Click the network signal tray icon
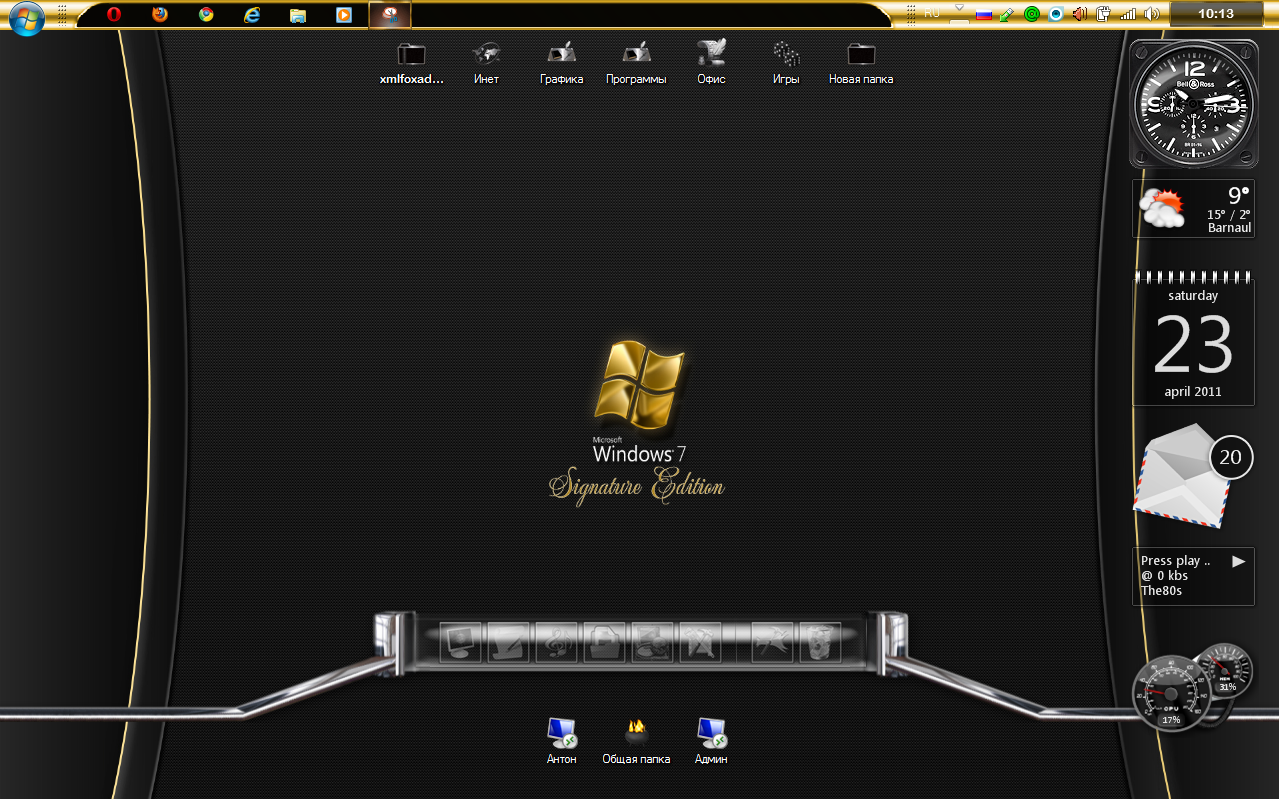Viewport: 1279px width, 799px height. 1128,14
